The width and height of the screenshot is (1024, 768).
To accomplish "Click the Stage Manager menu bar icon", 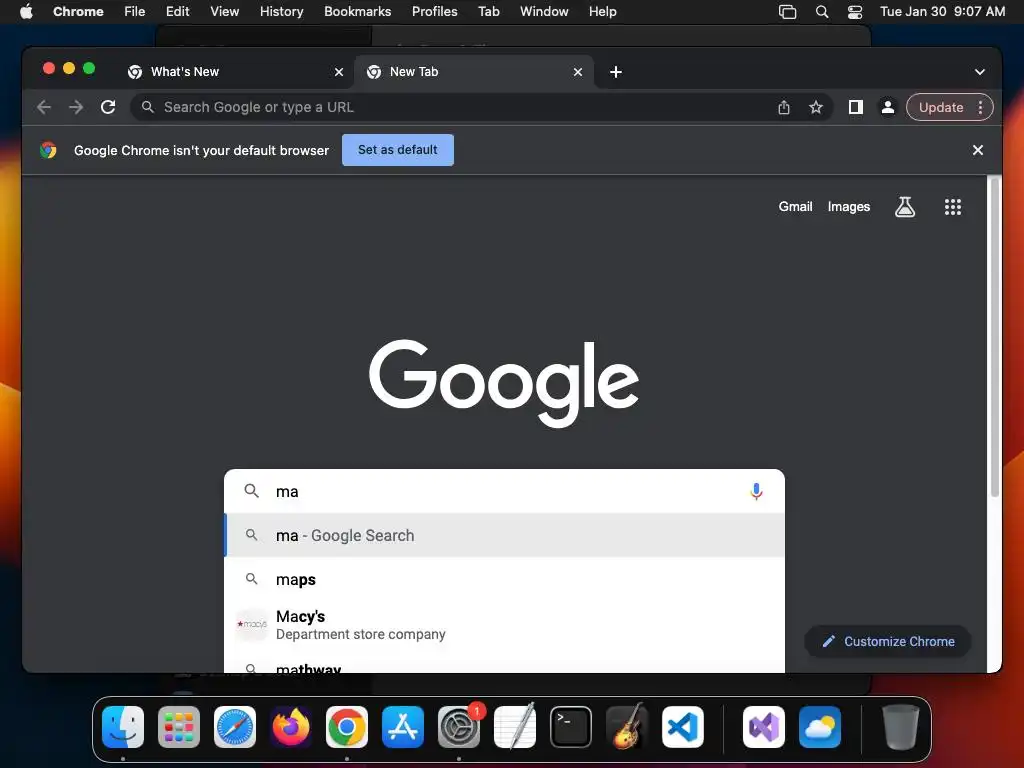I will [x=788, y=12].
